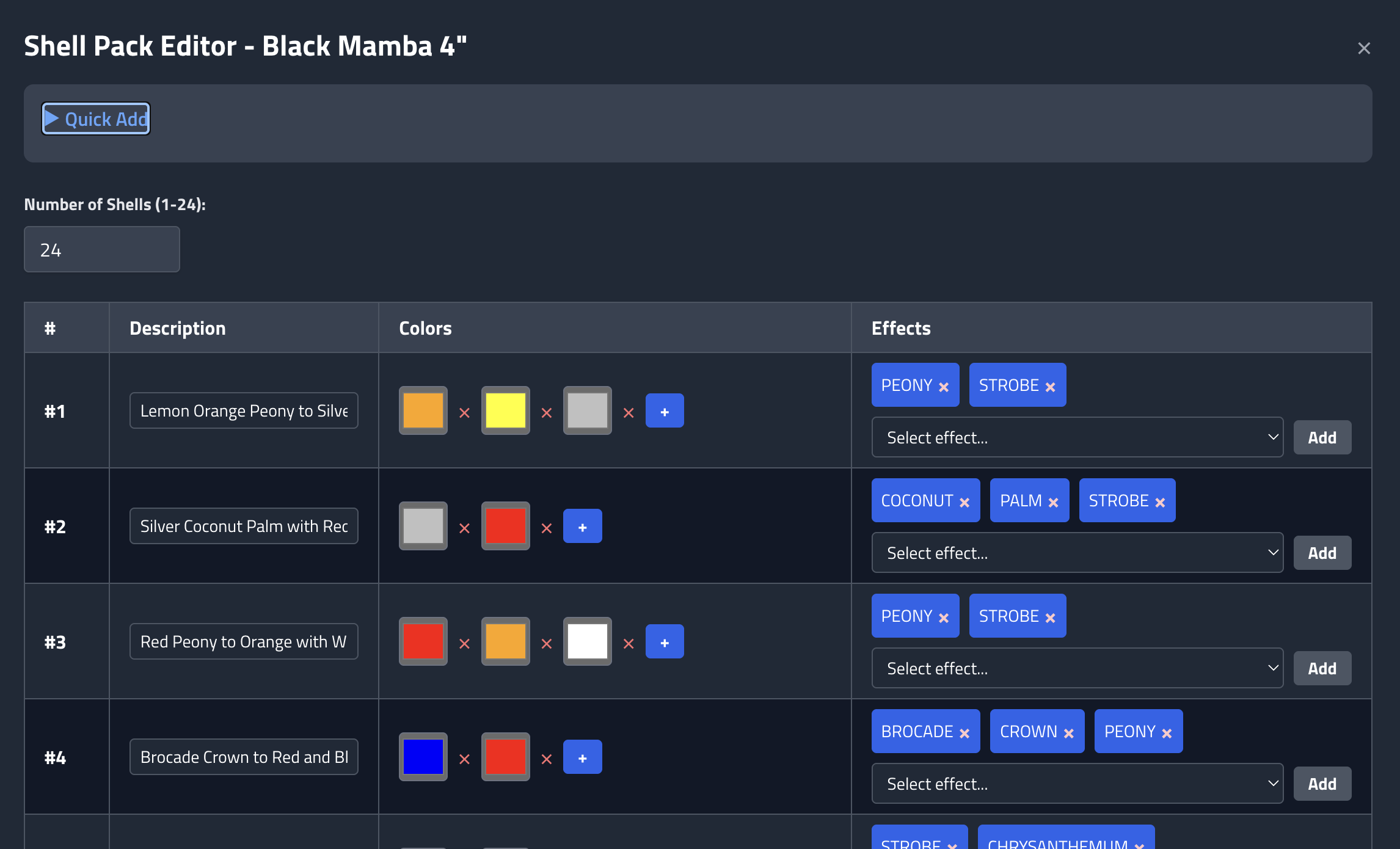This screenshot has width=1400, height=849.
Task: Click the Number of Shells input field
Action: (x=102, y=250)
